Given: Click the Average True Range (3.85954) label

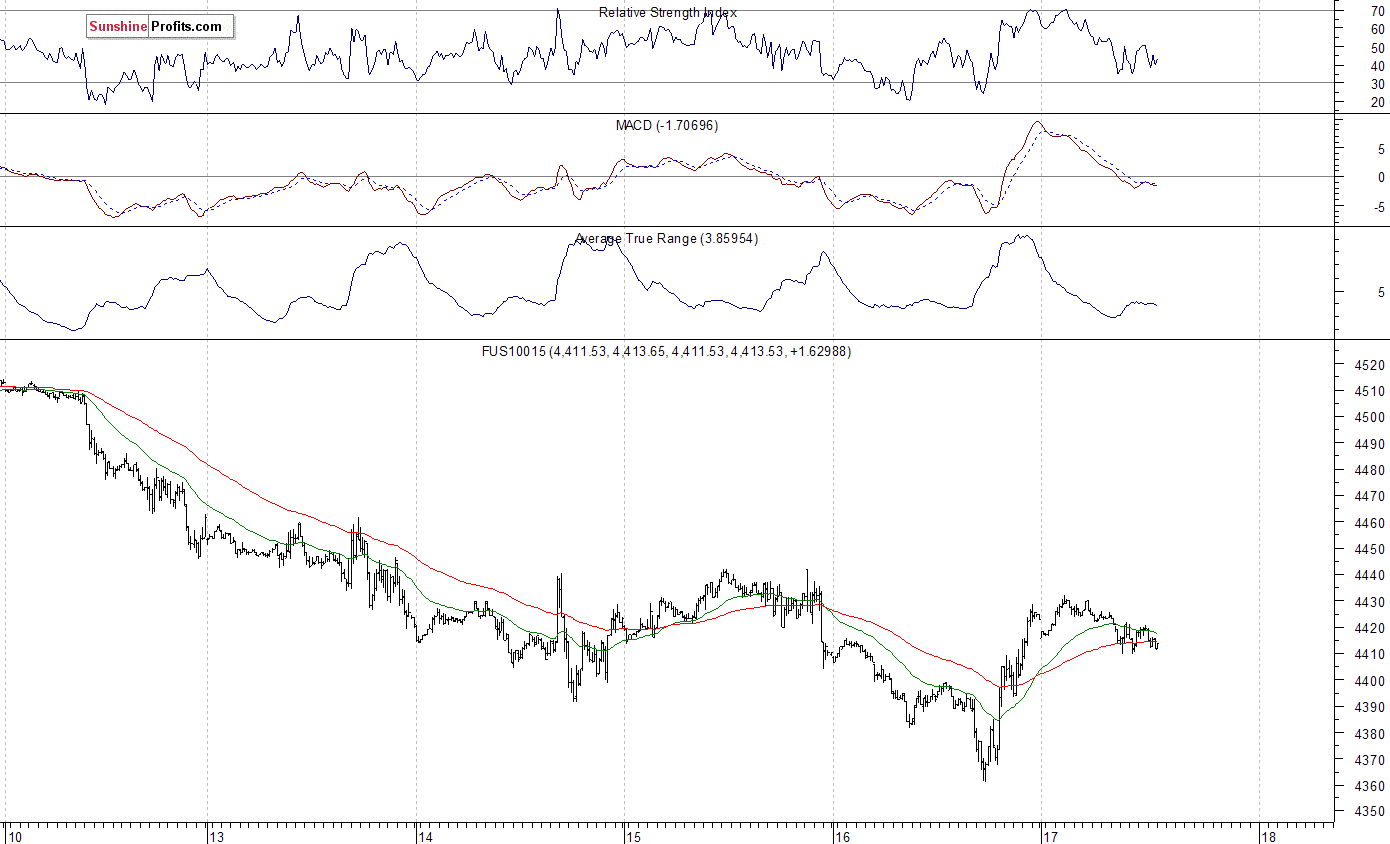Looking at the screenshot, I should click(x=667, y=239).
